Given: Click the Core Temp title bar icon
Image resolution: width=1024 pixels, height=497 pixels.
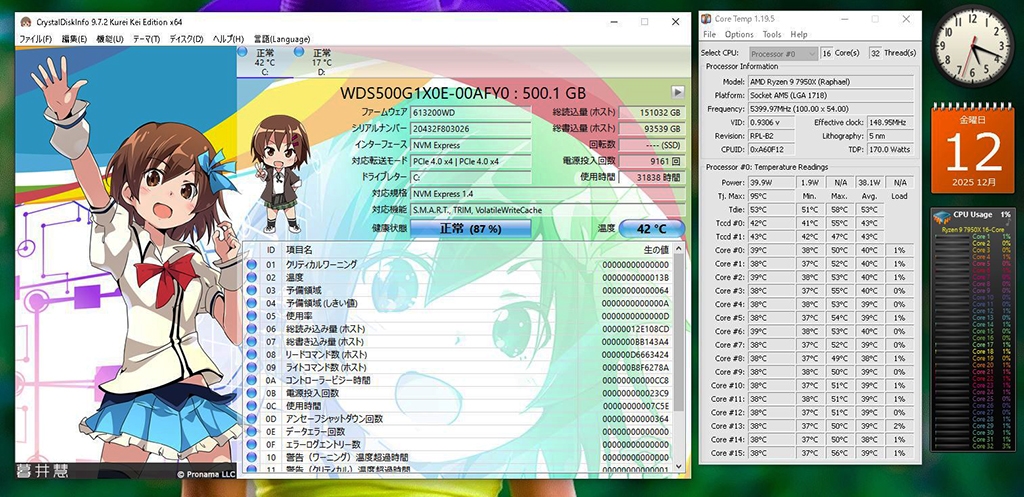Looking at the screenshot, I should pos(707,19).
